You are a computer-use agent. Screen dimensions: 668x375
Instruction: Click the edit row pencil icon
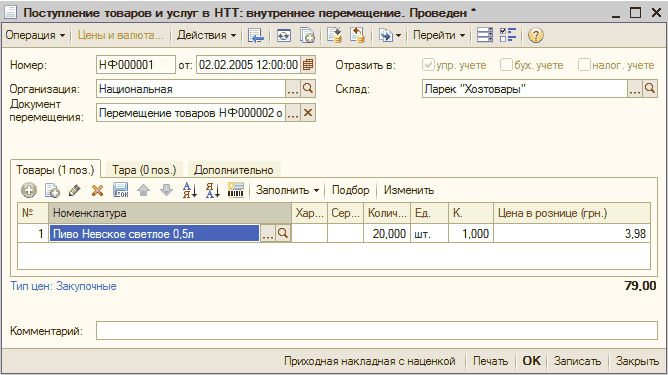[75, 190]
